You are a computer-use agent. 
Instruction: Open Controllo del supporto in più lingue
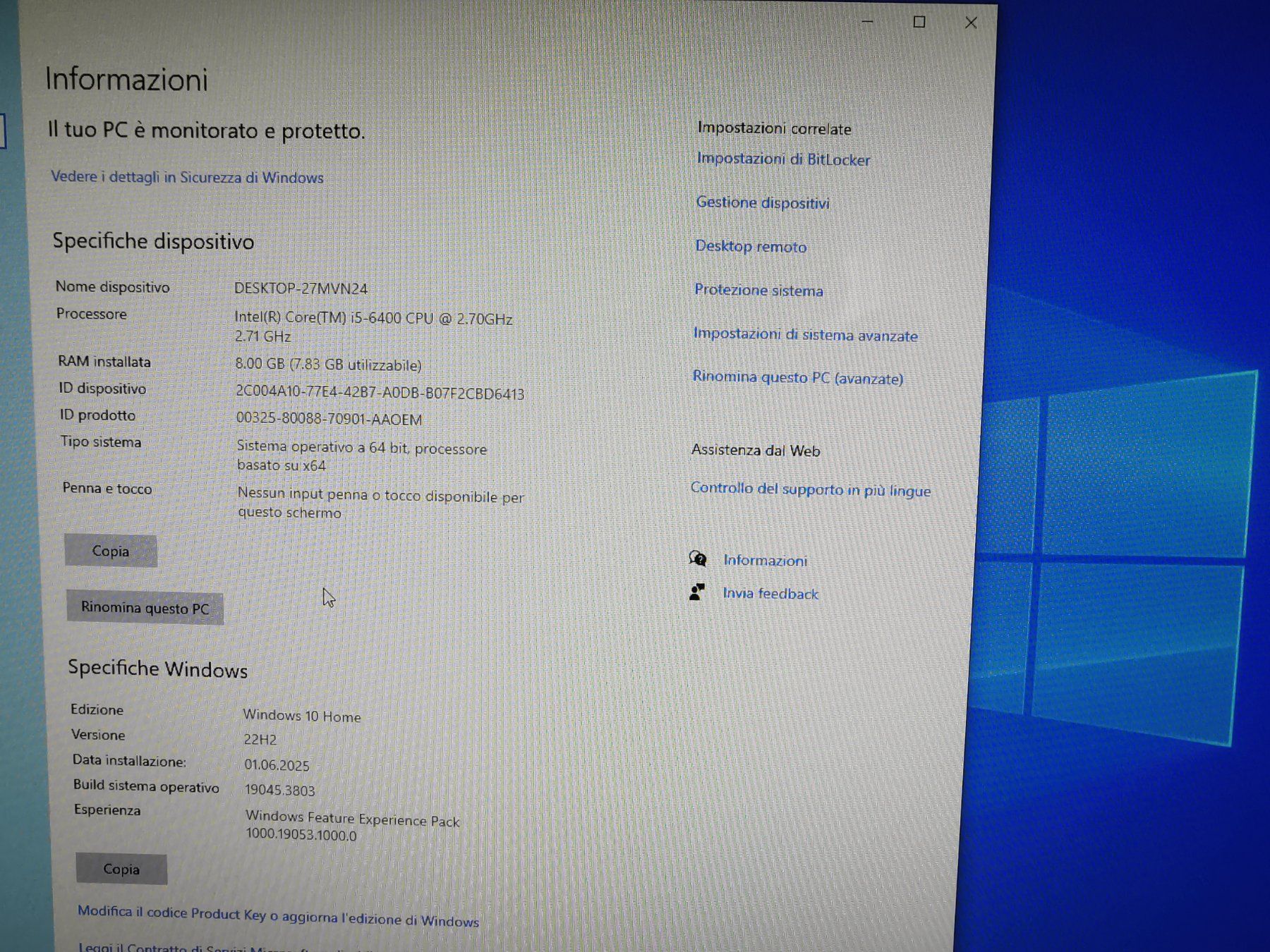click(810, 489)
